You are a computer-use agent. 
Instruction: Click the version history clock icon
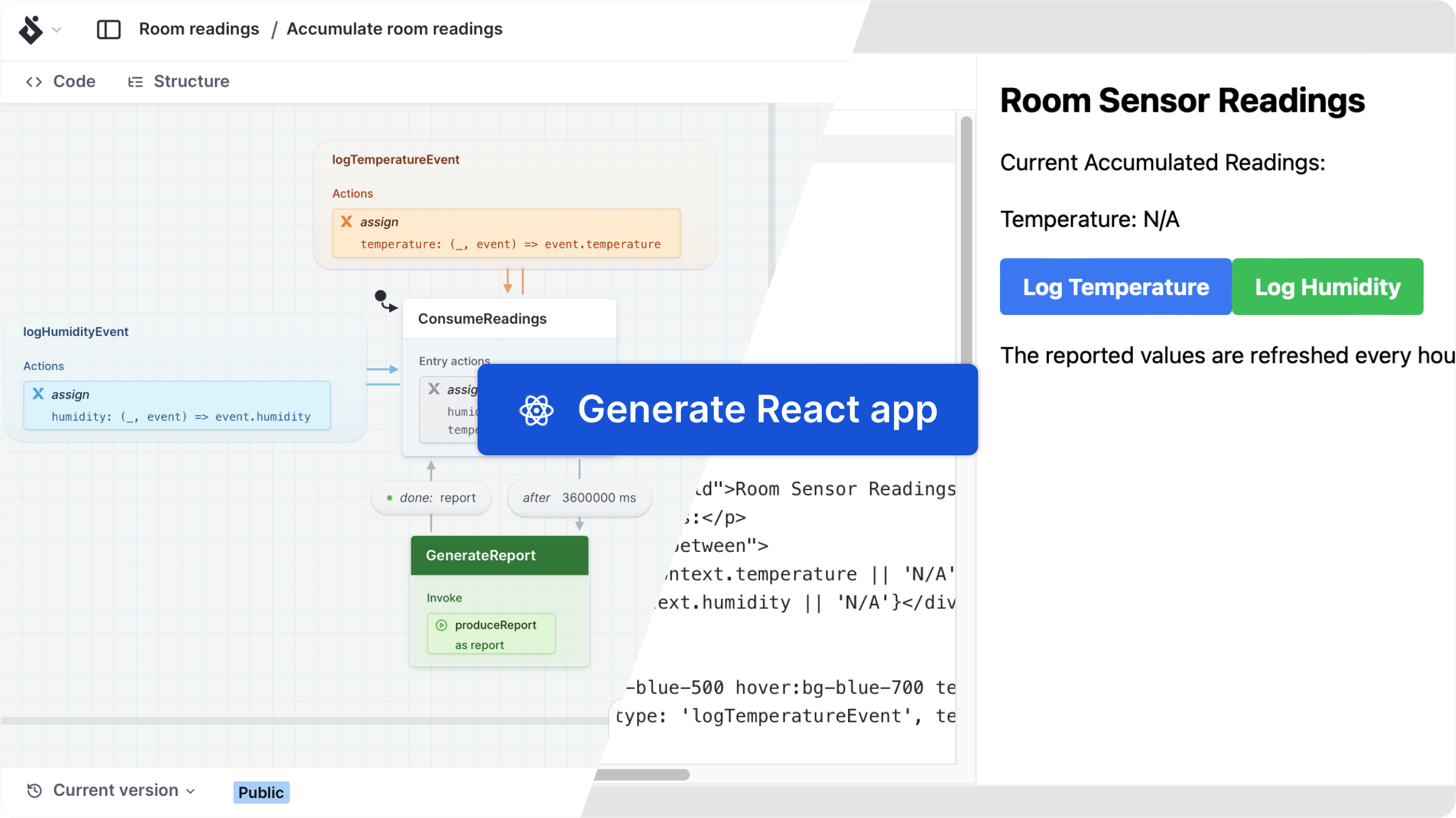point(34,790)
